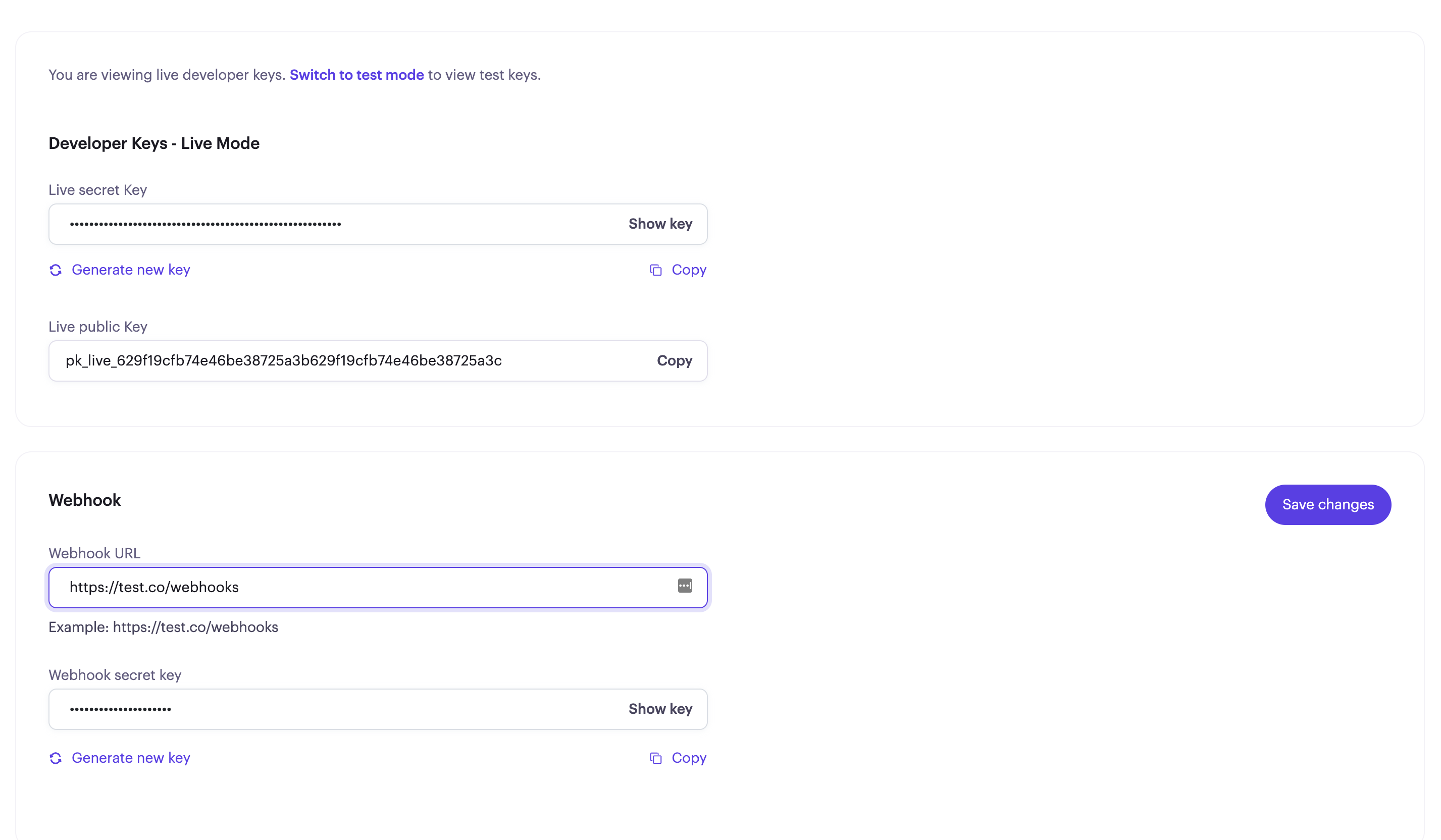Image resolution: width=1441 pixels, height=840 pixels.
Task: Generate new key for live secret key
Action: (x=130, y=270)
